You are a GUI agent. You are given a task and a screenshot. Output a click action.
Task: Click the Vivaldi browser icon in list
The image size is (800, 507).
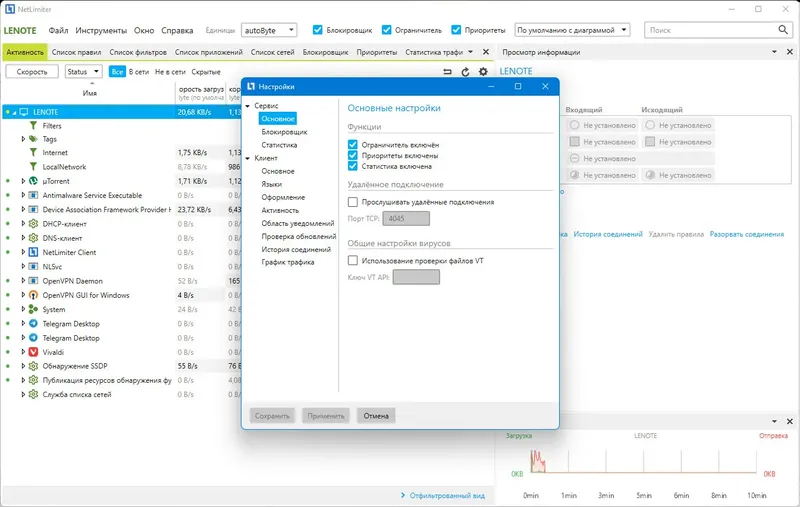click(33, 352)
